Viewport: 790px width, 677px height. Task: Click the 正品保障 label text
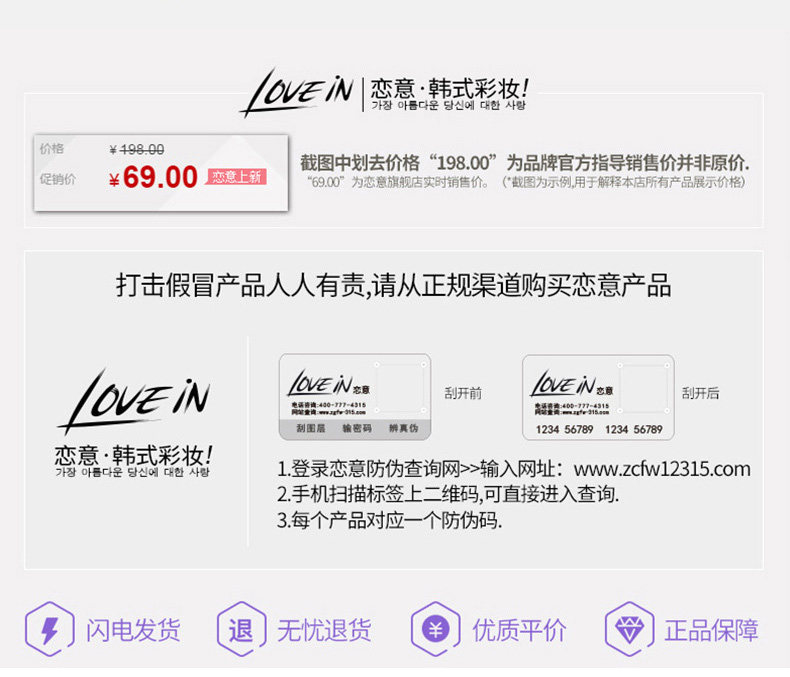click(x=711, y=630)
